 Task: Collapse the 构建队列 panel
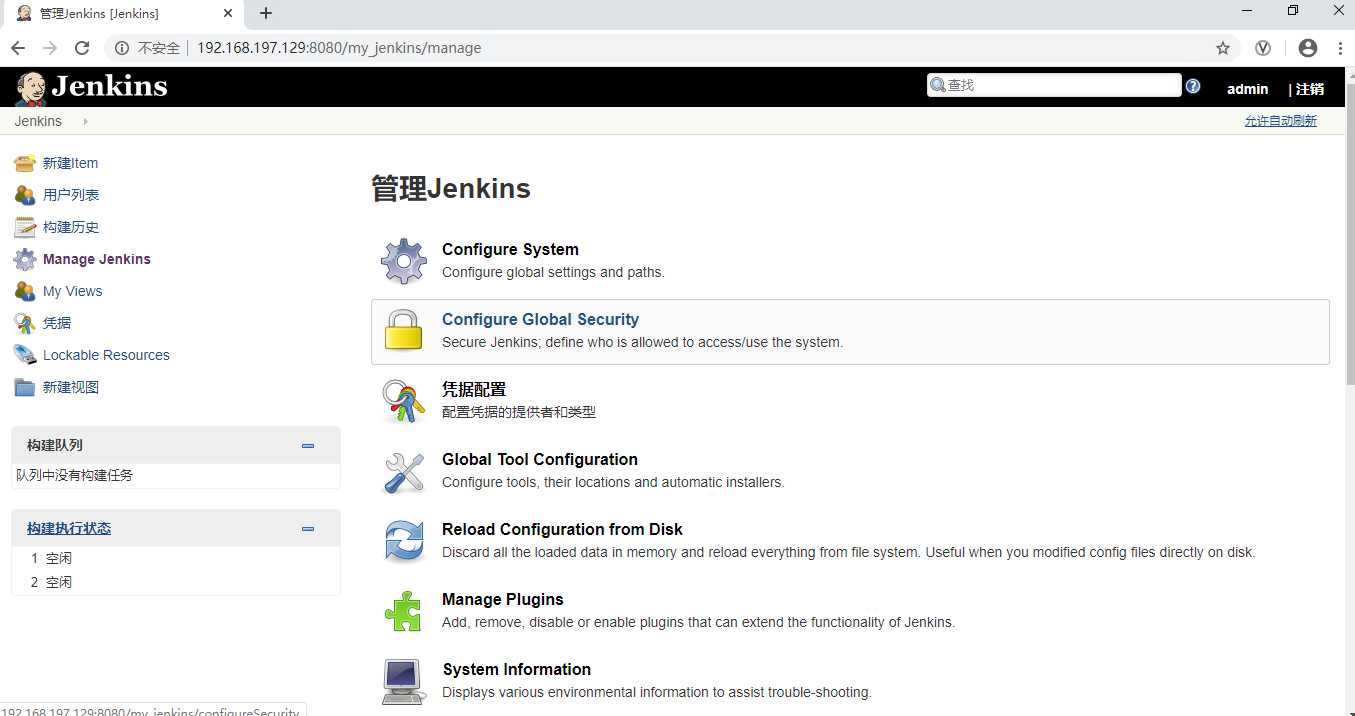[308, 446]
